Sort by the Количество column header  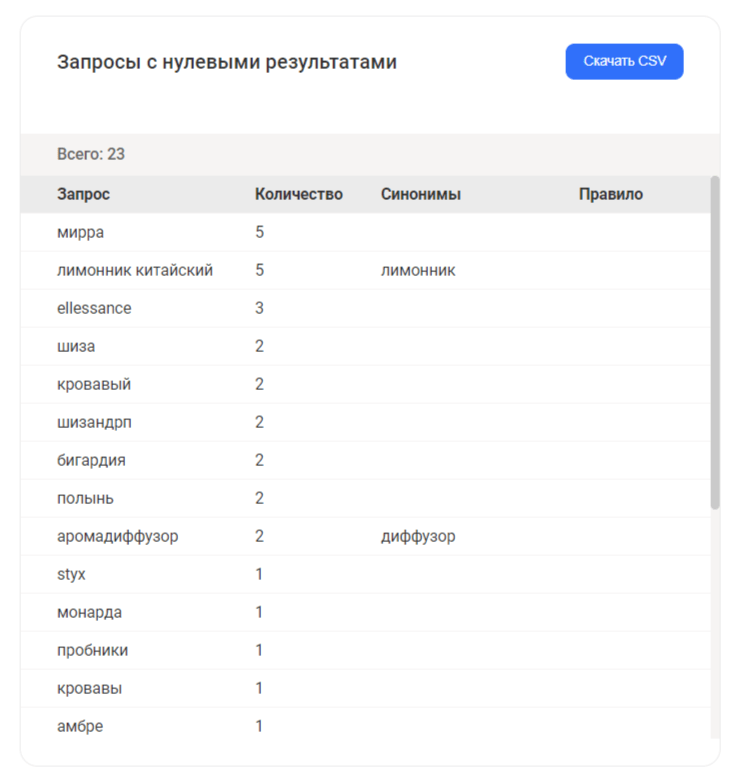[x=298, y=194]
